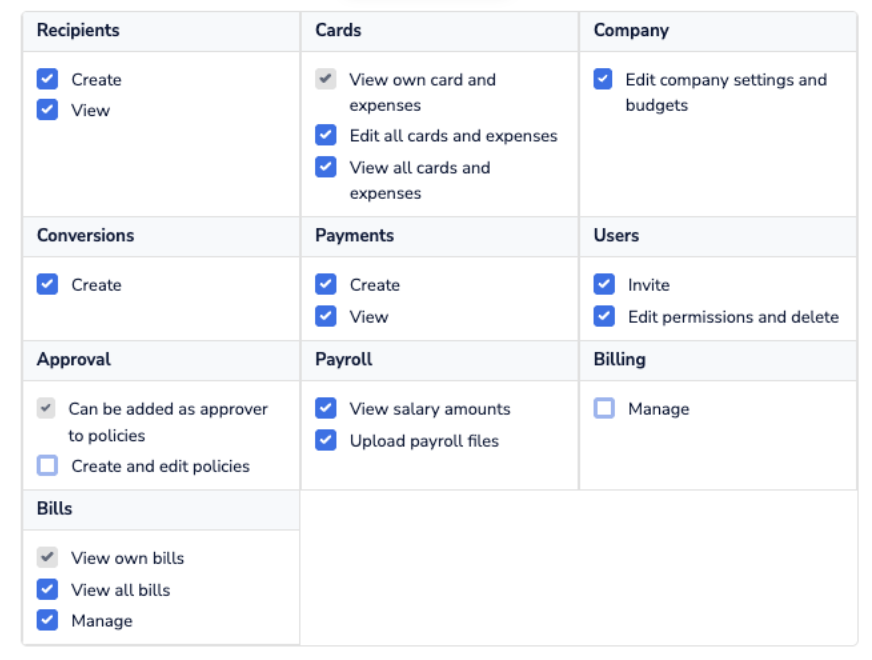This screenshot has height=660, width=872.
Task: Uncheck View under Recipients
Action: (x=47, y=110)
